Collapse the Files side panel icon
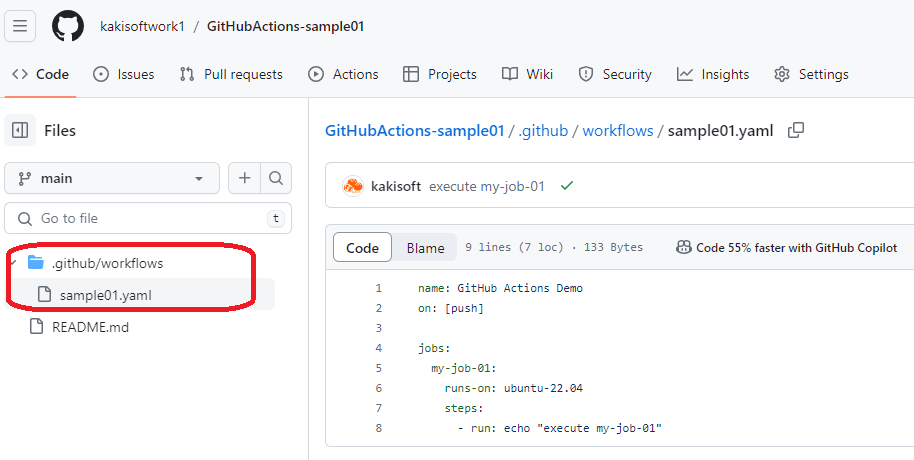The height and width of the screenshot is (460, 914). click(20, 130)
